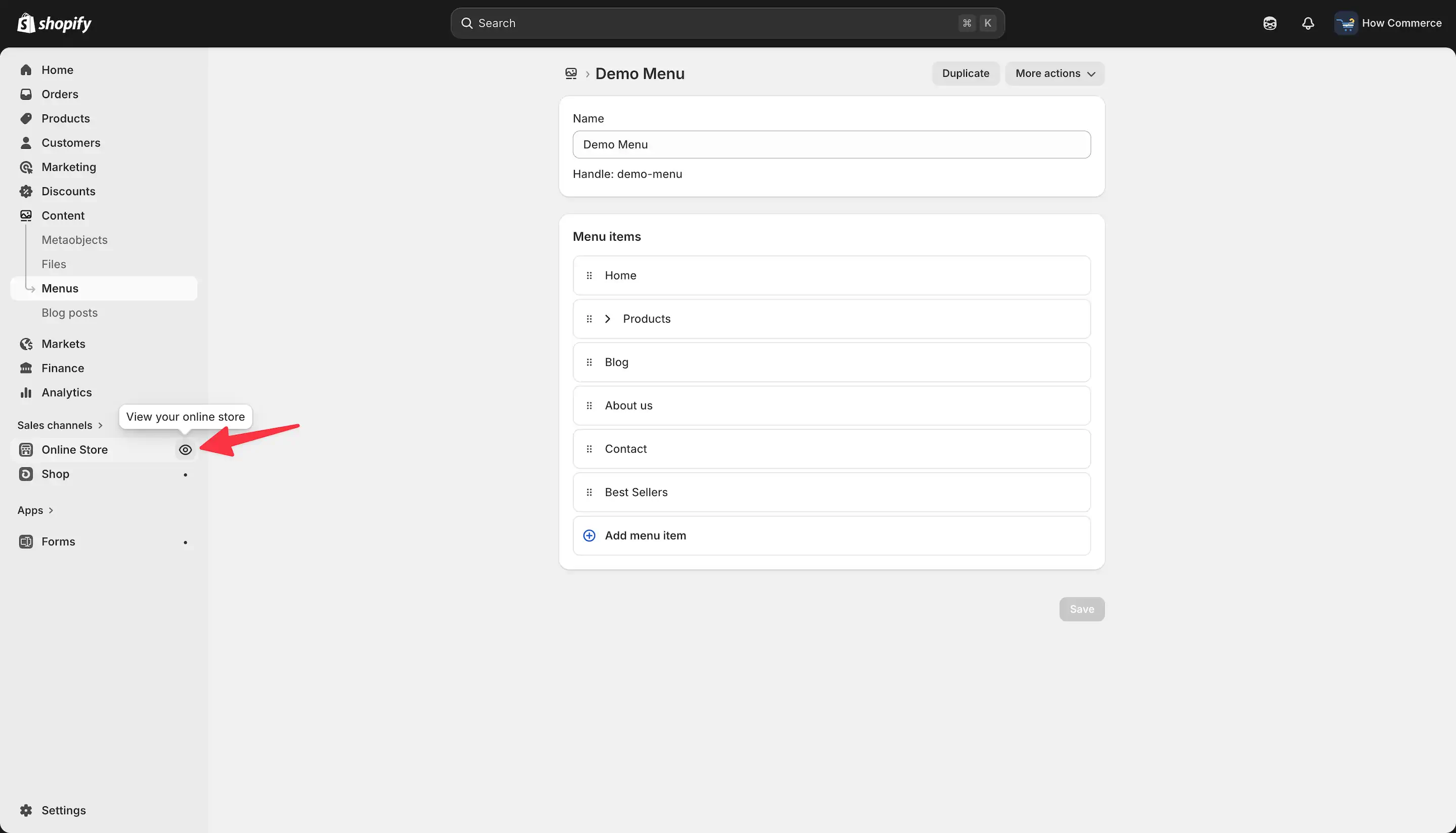The height and width of the screenshot is (833, 1456).
Task: Grab the drag handle of Home menu item
Action: [589, 276]
